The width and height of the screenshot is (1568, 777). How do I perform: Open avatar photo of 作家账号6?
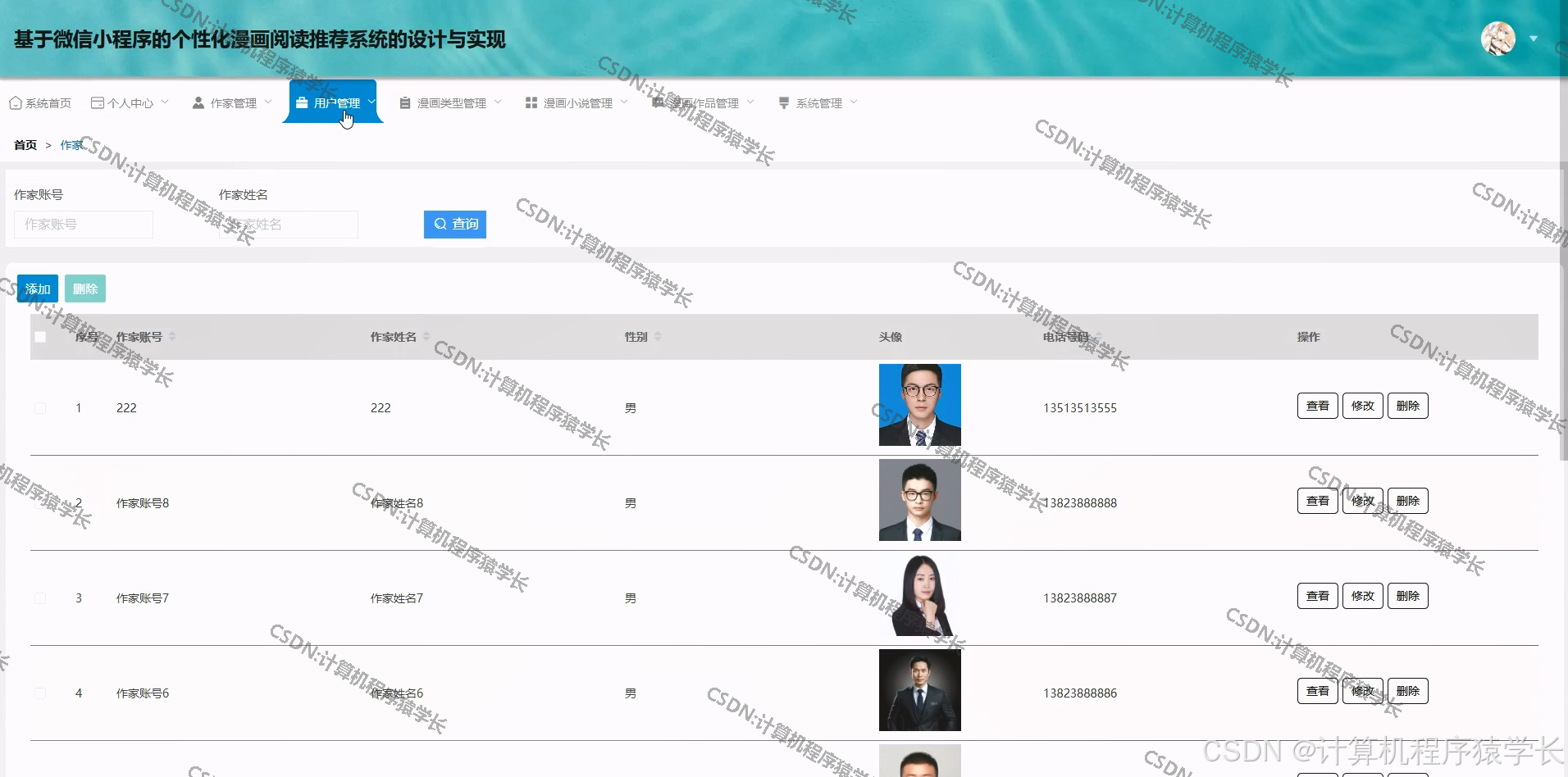[x=920, y=690]
